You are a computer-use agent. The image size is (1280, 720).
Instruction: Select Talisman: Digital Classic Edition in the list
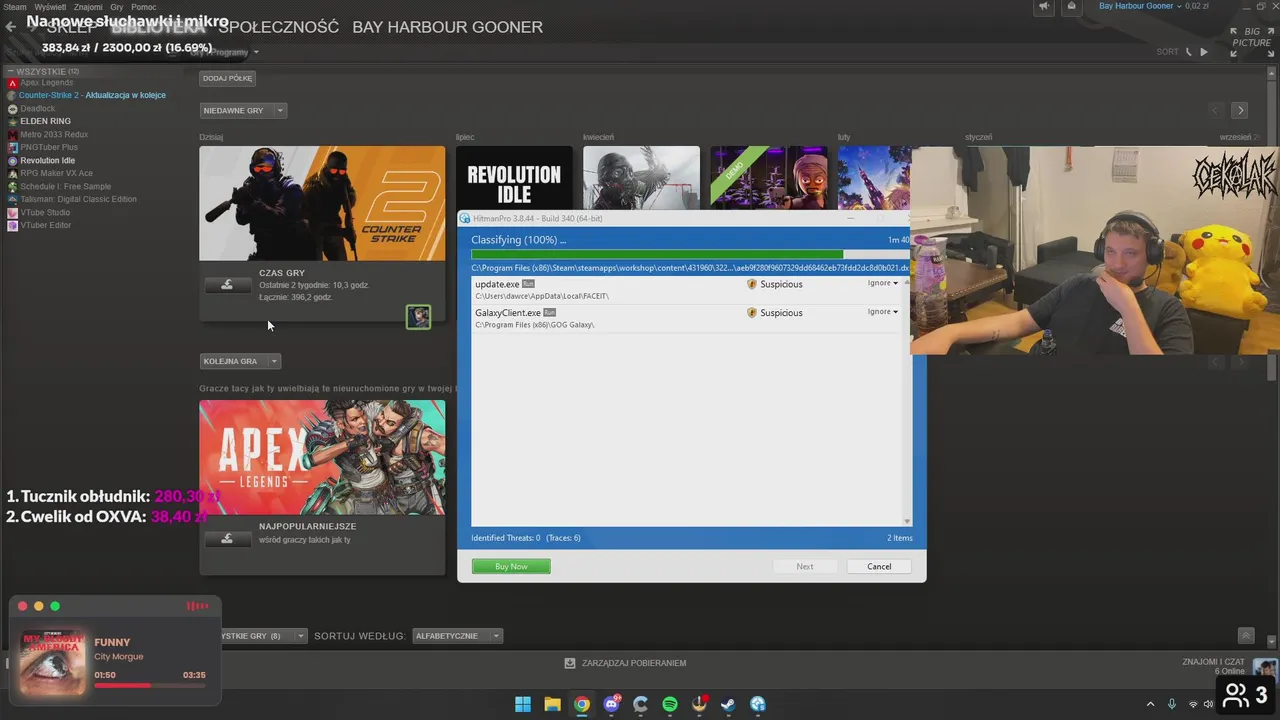coord(78,199)
